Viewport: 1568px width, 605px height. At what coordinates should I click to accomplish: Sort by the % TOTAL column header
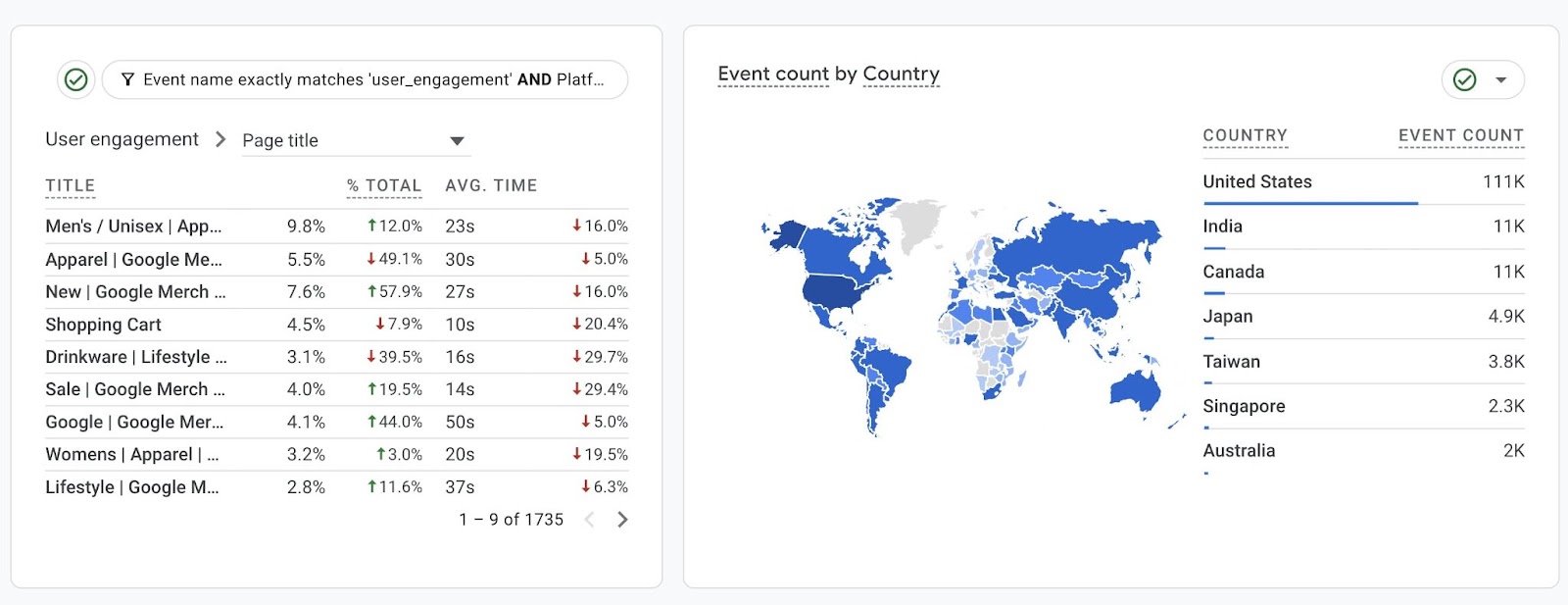click(x=383, y=185)
